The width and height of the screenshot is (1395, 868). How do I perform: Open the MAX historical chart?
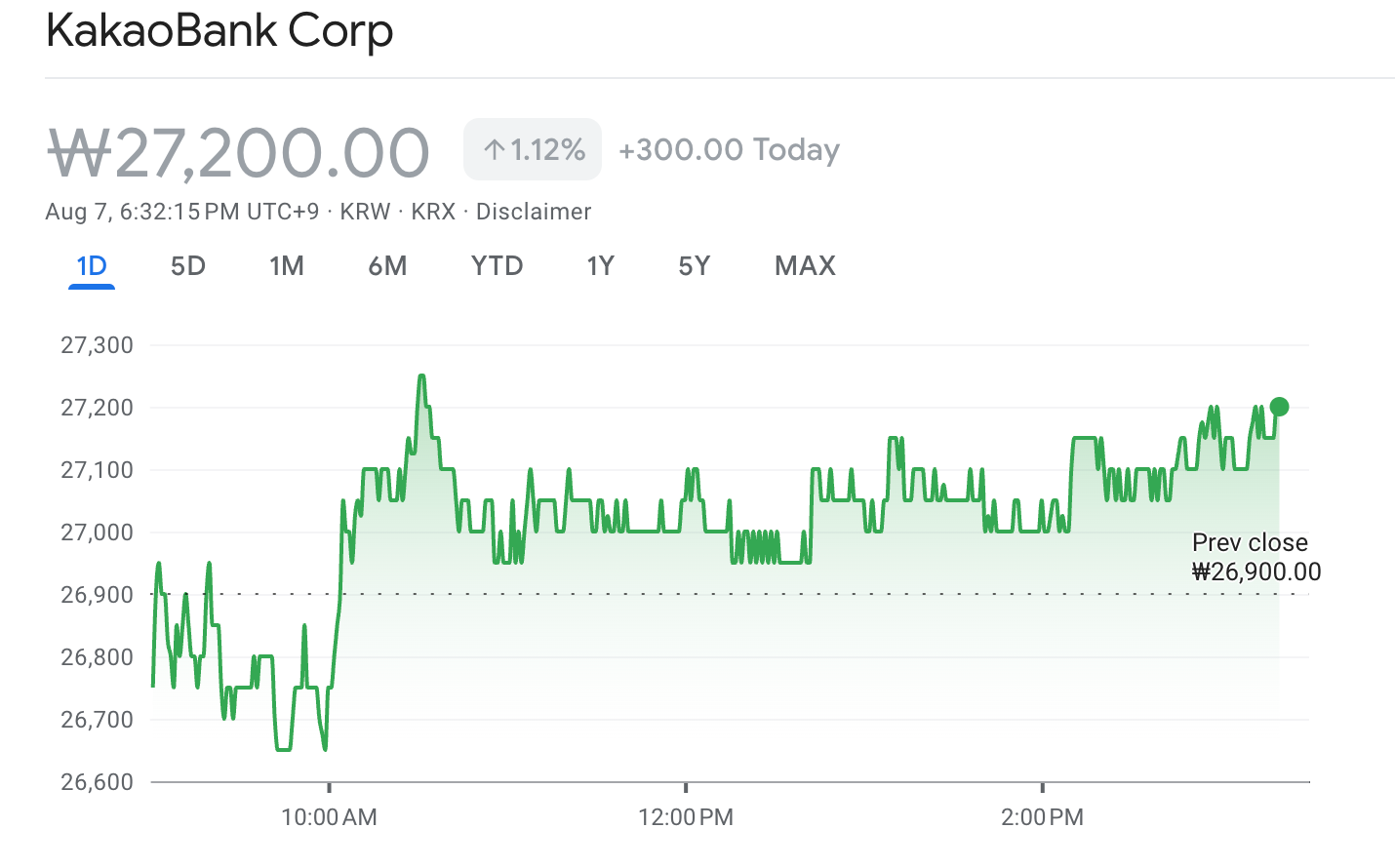(805, 265)
